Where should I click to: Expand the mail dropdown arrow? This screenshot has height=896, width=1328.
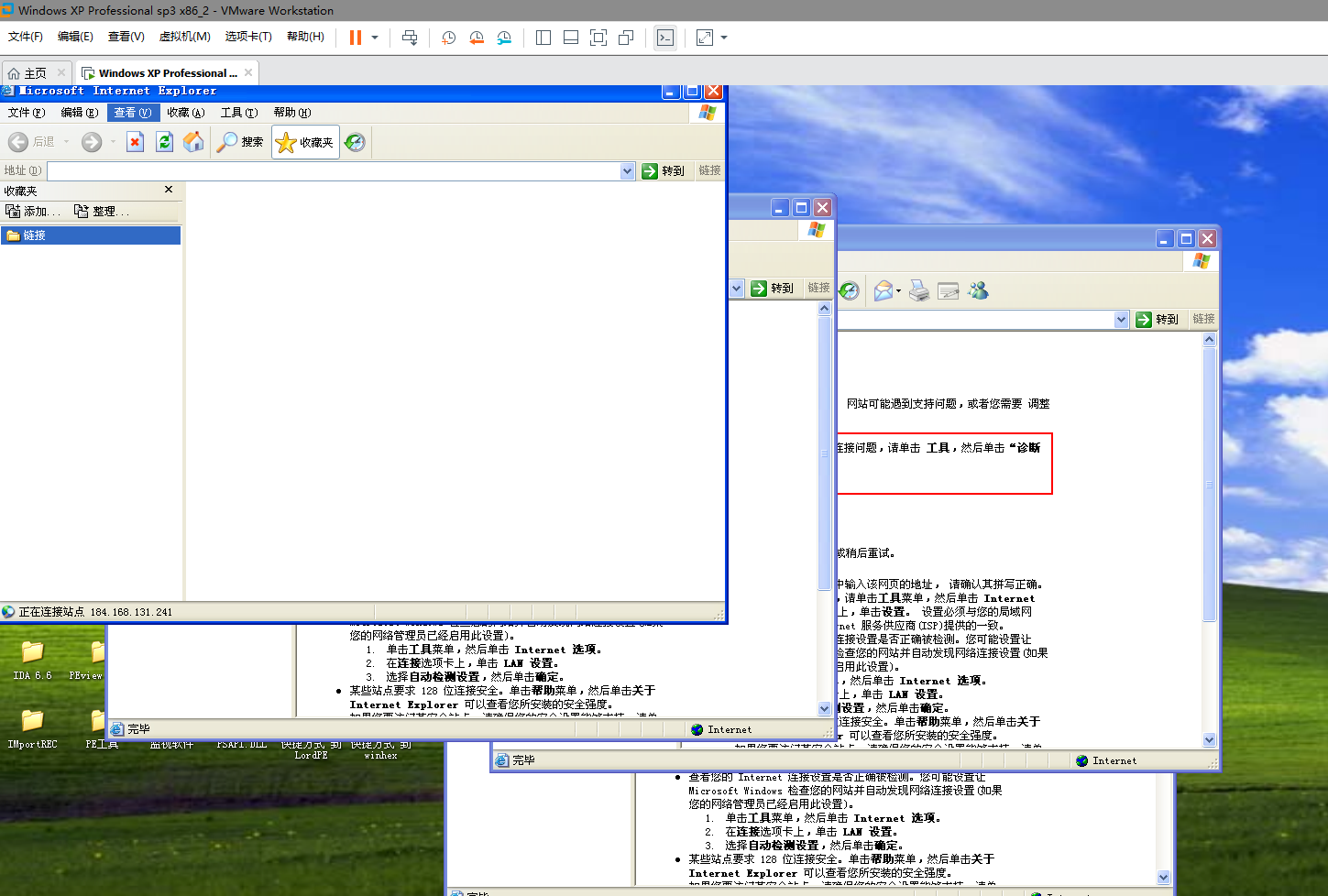pyautogui.click(x=899, y=290)
